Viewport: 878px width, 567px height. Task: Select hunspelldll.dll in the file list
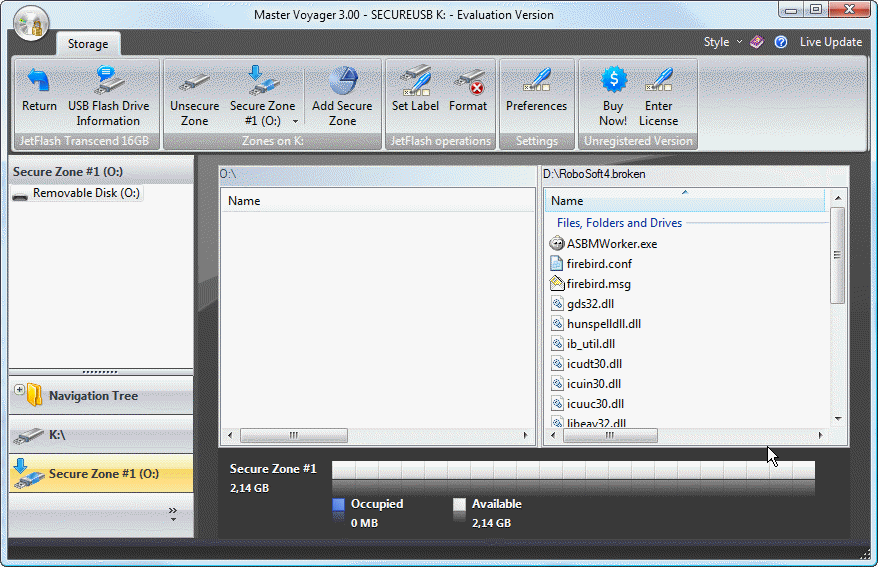point(604,324)
